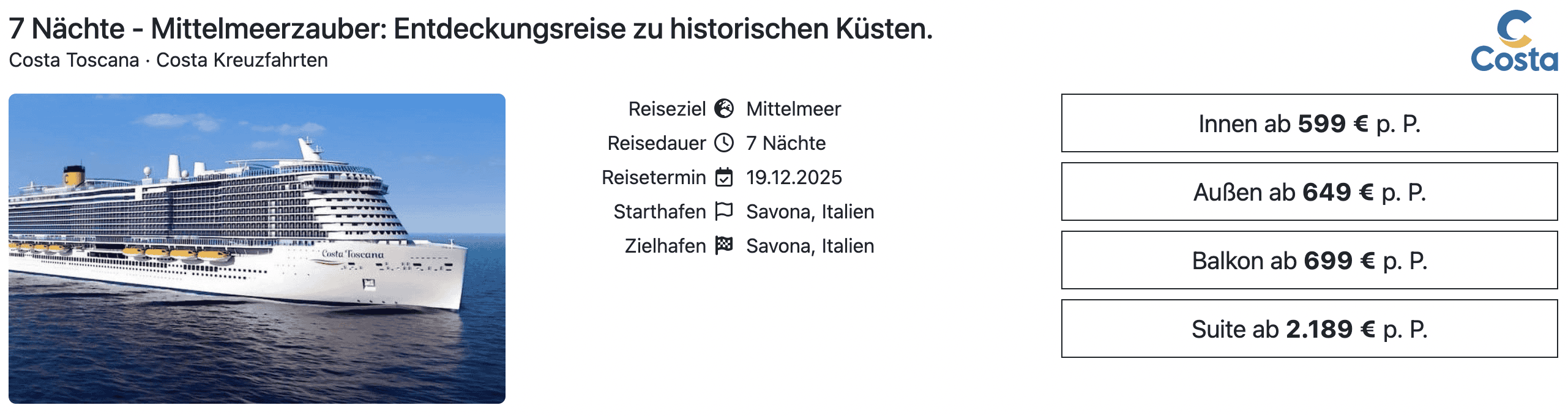Image resolution: width=1568 pixels, height=416 pixels.
Task: Open the Mittelmeerzauber cruise title
Action: 471,29
